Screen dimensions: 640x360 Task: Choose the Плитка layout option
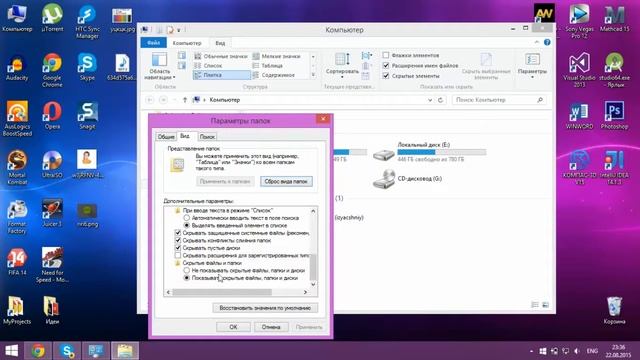tap(222, 75)
